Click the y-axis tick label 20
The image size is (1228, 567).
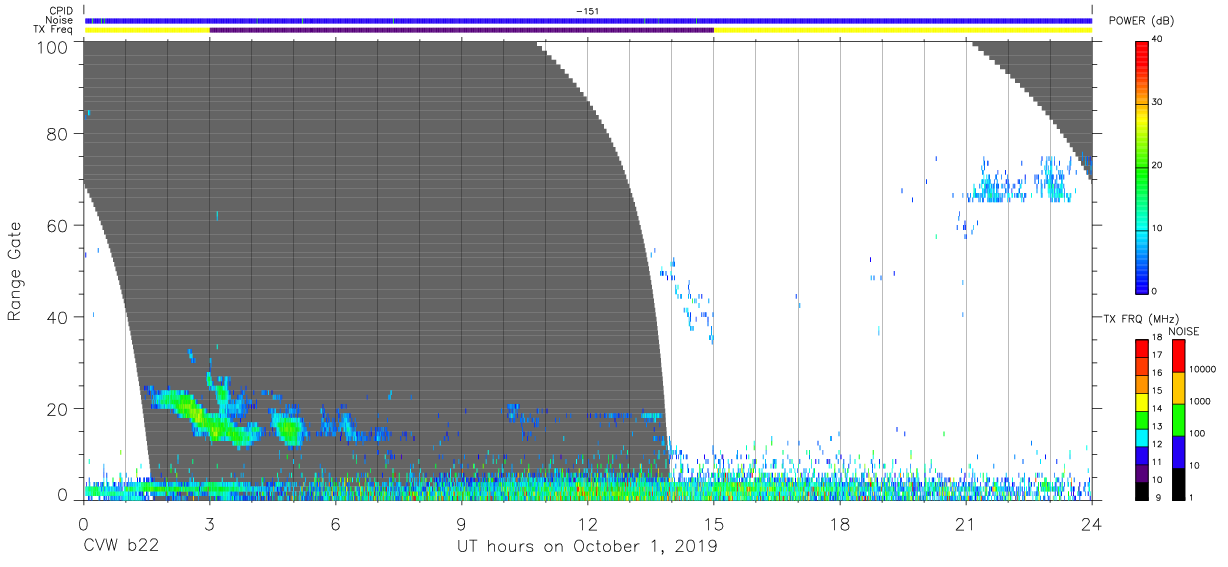57,408
